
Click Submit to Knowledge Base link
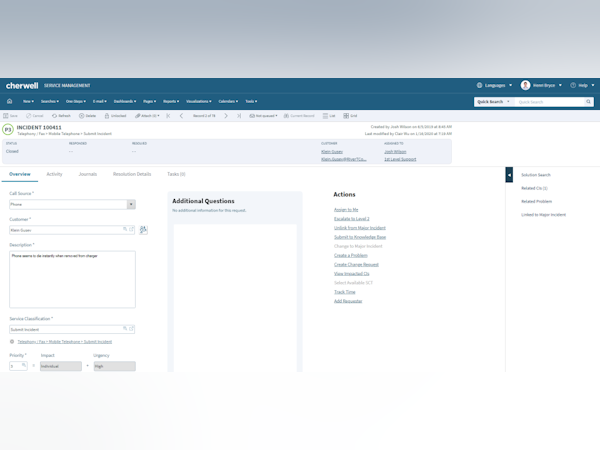coord(360,237)
